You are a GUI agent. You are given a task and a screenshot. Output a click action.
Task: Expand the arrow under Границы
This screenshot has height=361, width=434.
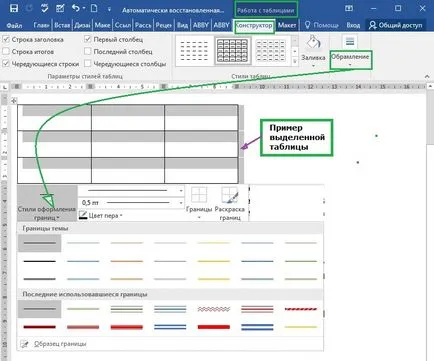tap(199, 217)
